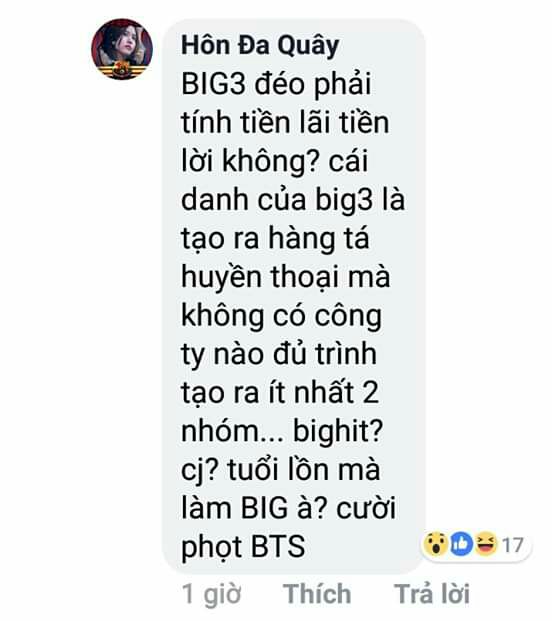Click the wow face reaction emoji

(x=436, y=544)
